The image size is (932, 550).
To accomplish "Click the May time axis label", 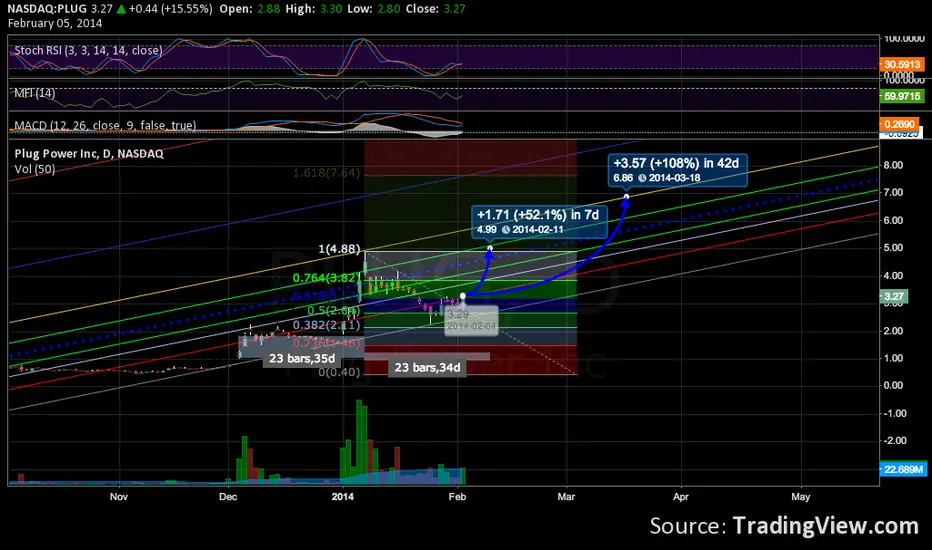I will 801,496.
